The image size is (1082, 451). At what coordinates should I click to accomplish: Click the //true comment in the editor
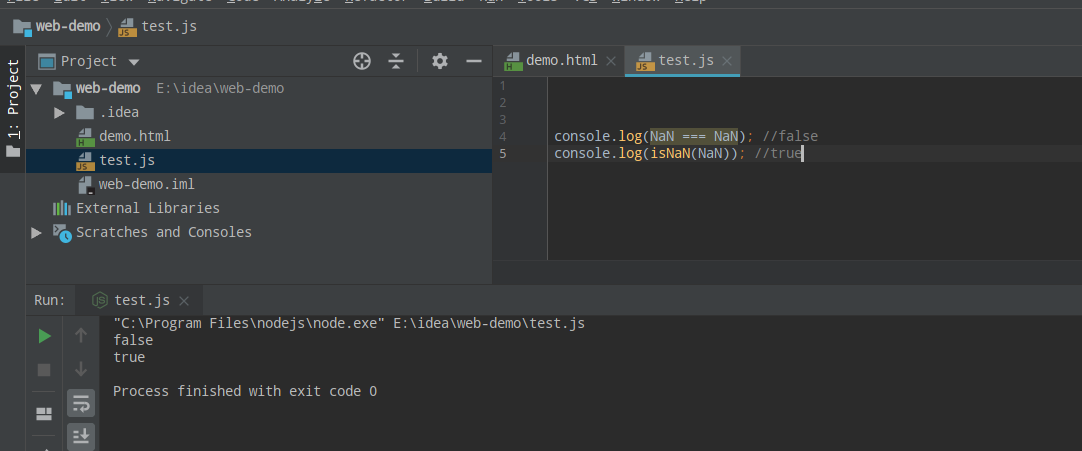click(778, 153)
